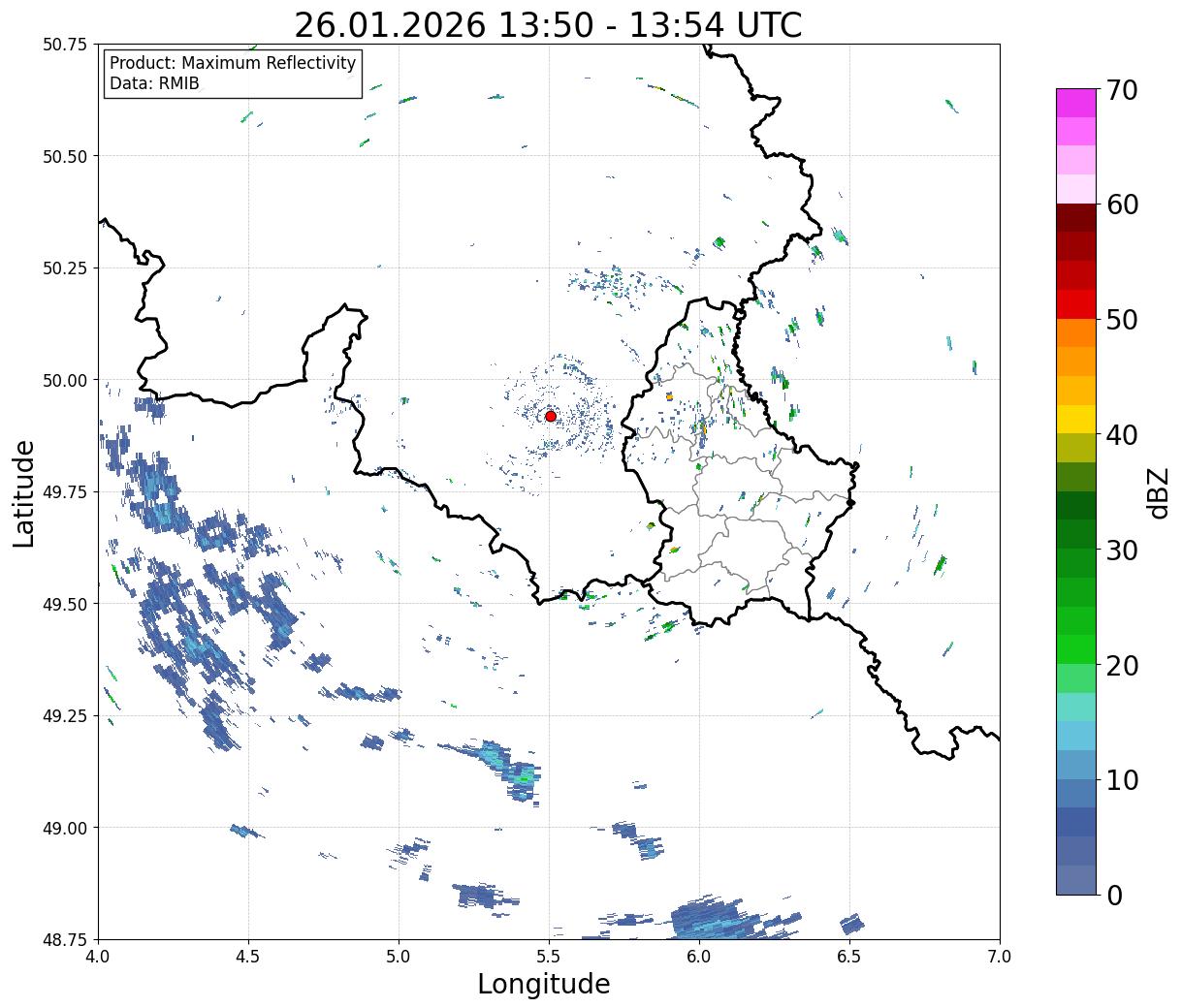Screen dimensions: 1182x1008
Task: Click longitude tick label 5.5
Action: click(549, 957)
